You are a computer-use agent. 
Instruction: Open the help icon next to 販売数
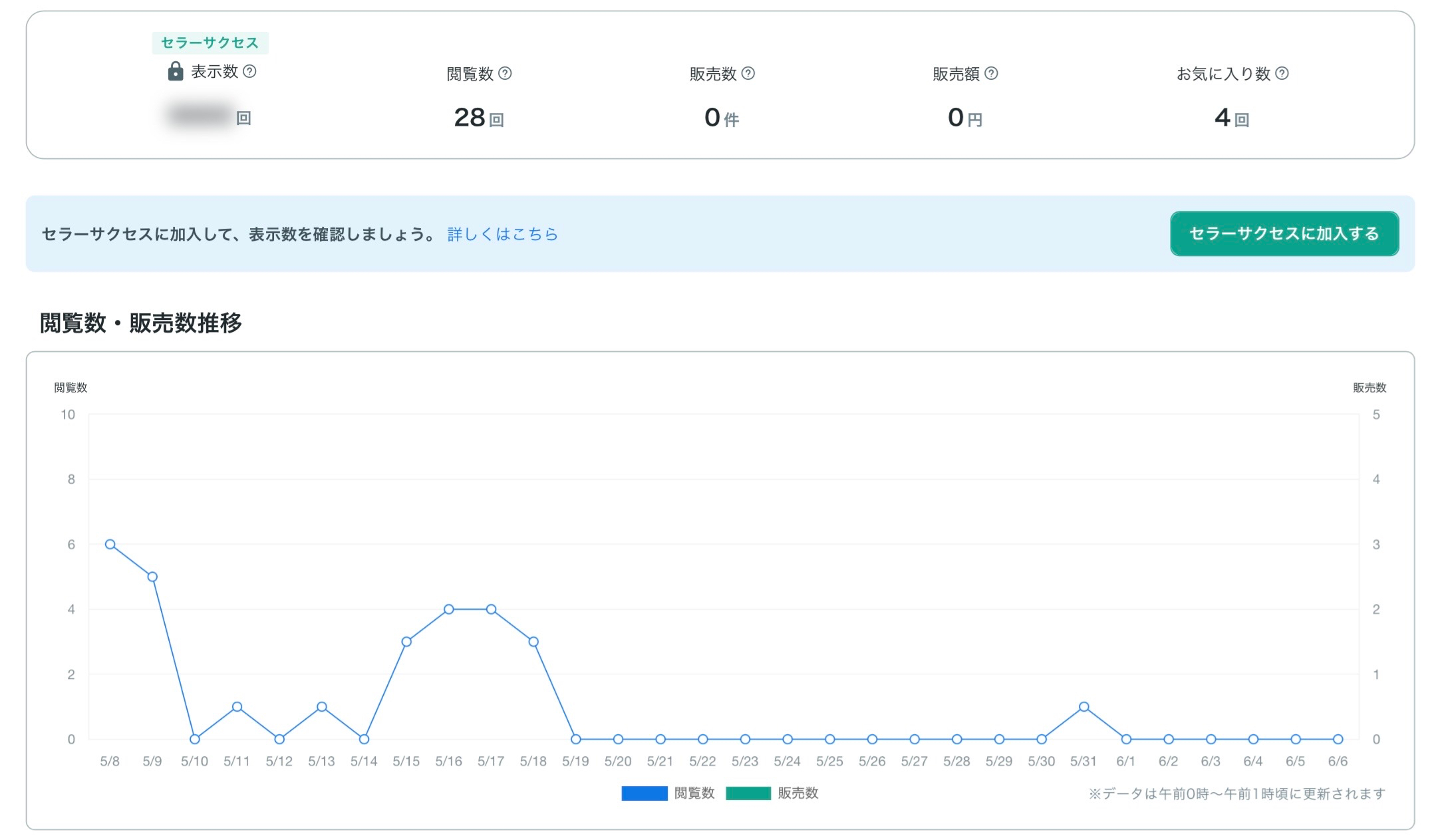click(x=748, y=73)
